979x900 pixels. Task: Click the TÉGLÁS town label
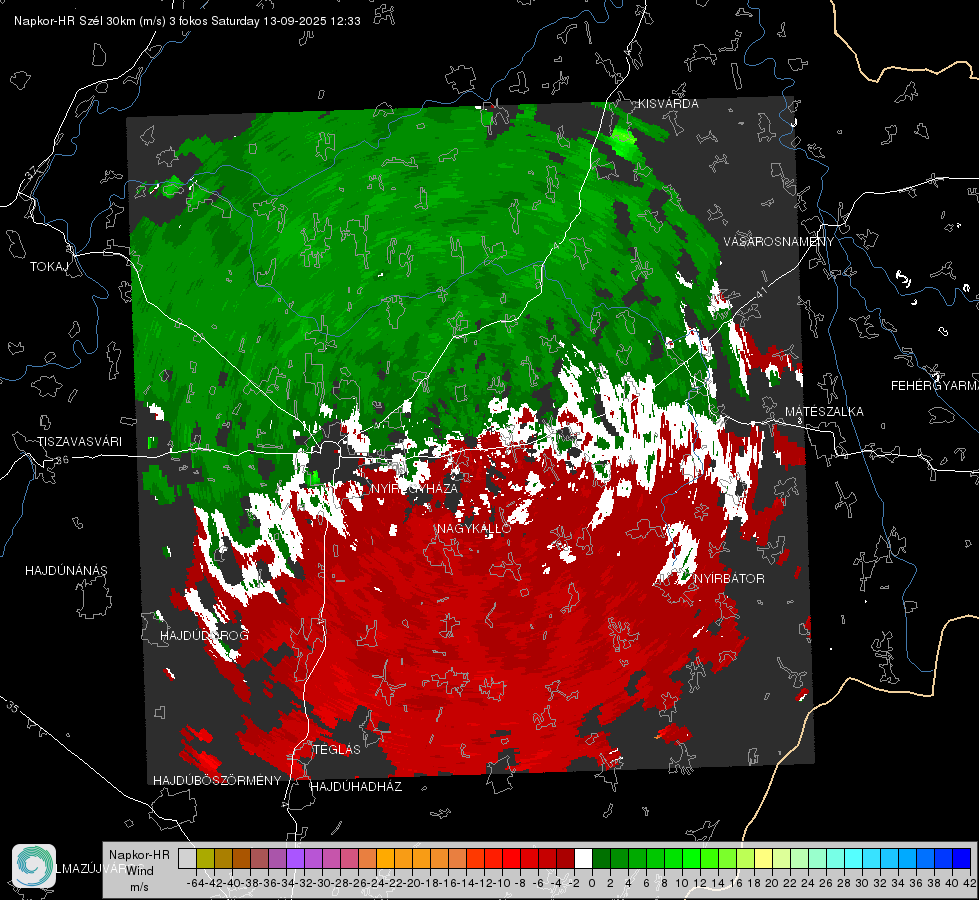337,749
